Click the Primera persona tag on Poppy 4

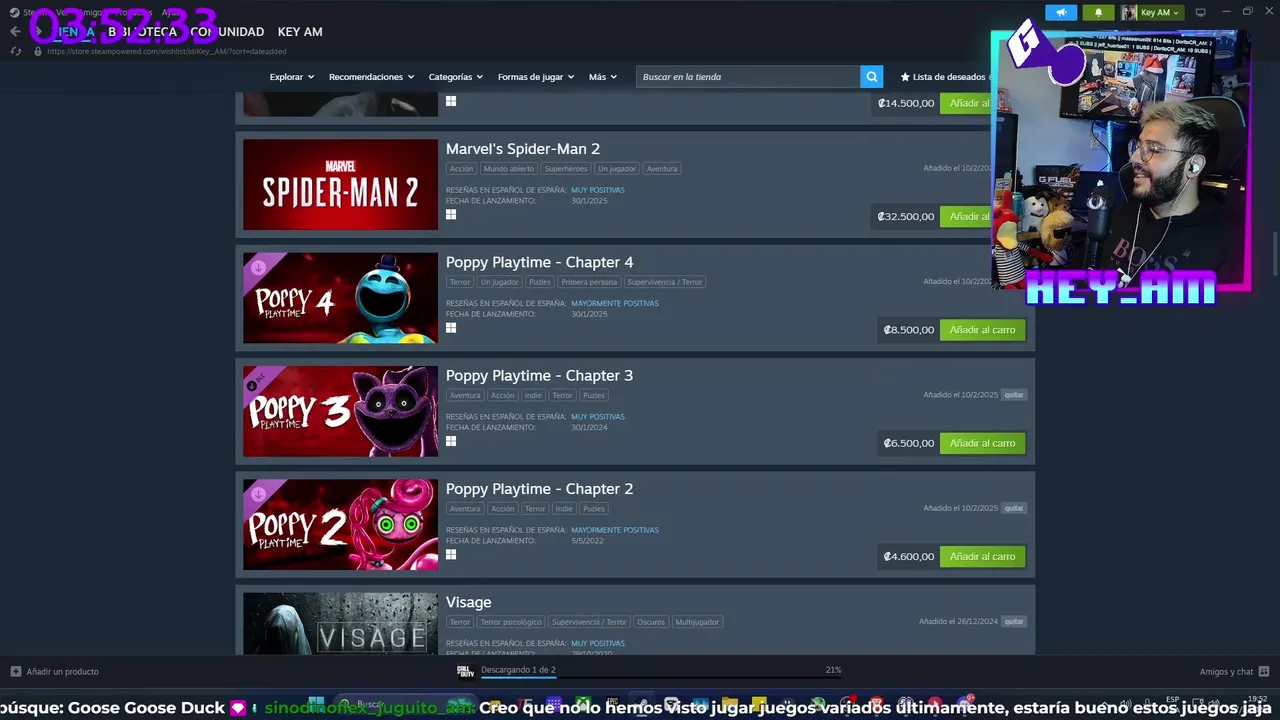point(589,282)
